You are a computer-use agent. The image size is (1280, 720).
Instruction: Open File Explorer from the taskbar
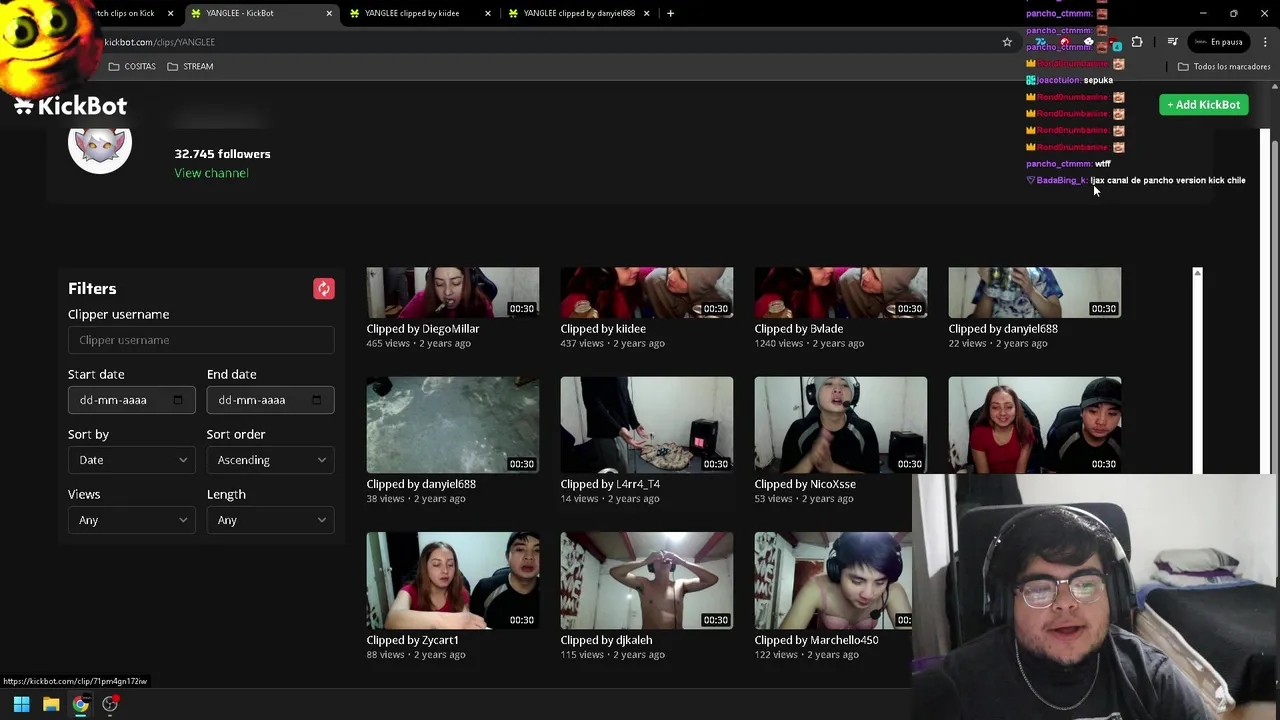pos(51,704)
